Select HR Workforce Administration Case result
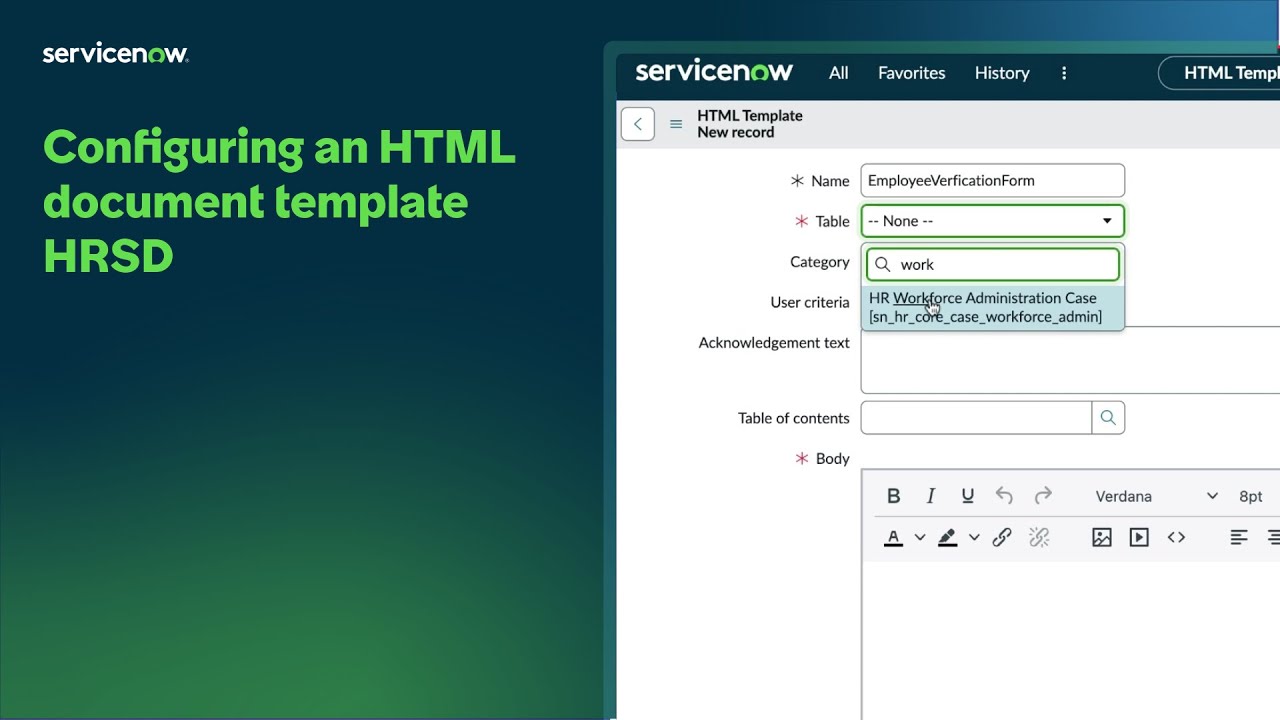This screenshot has width=1280, height=720. [x=993, y=307]
